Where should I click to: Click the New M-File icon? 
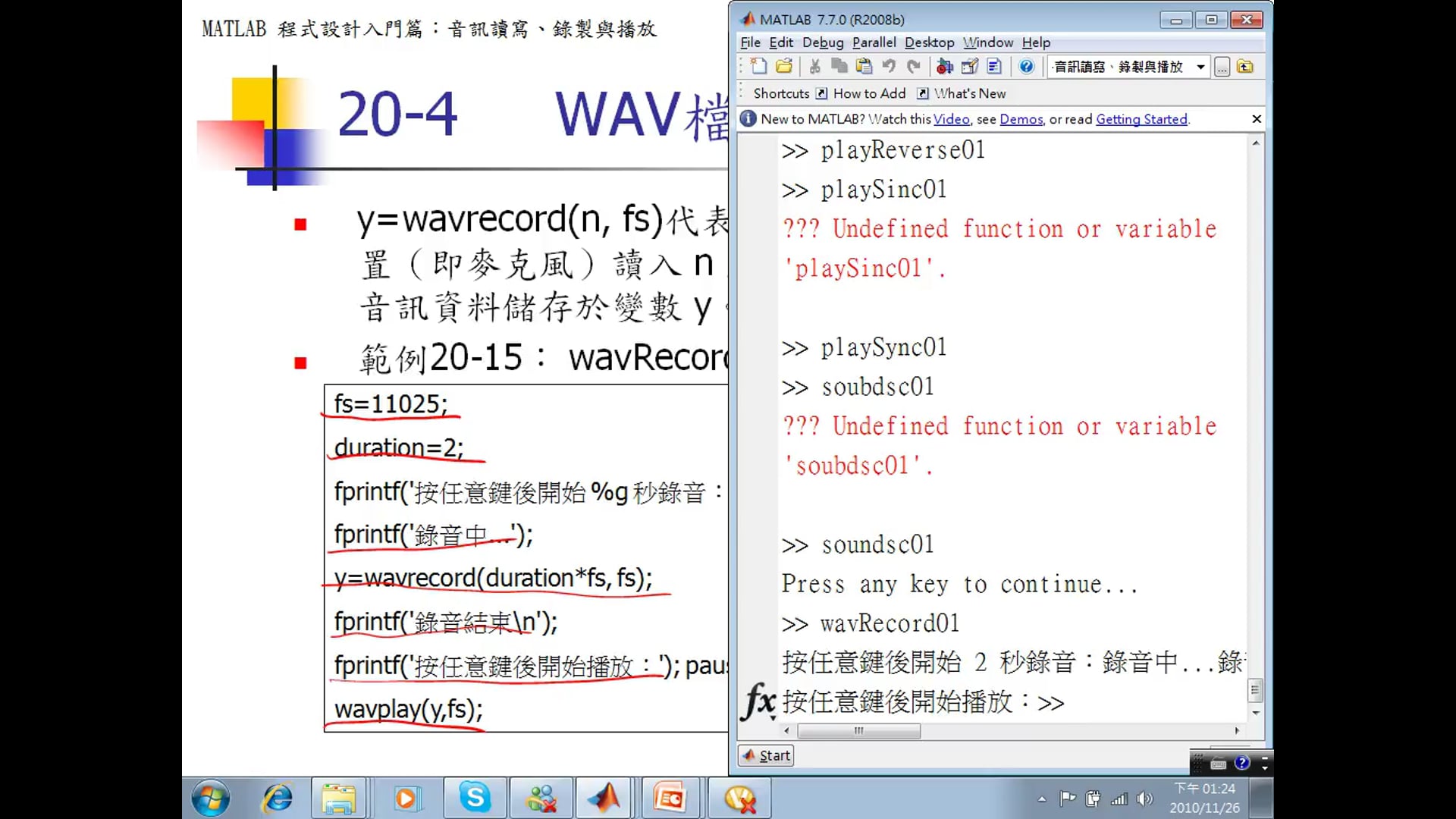(x=758, y=67)
